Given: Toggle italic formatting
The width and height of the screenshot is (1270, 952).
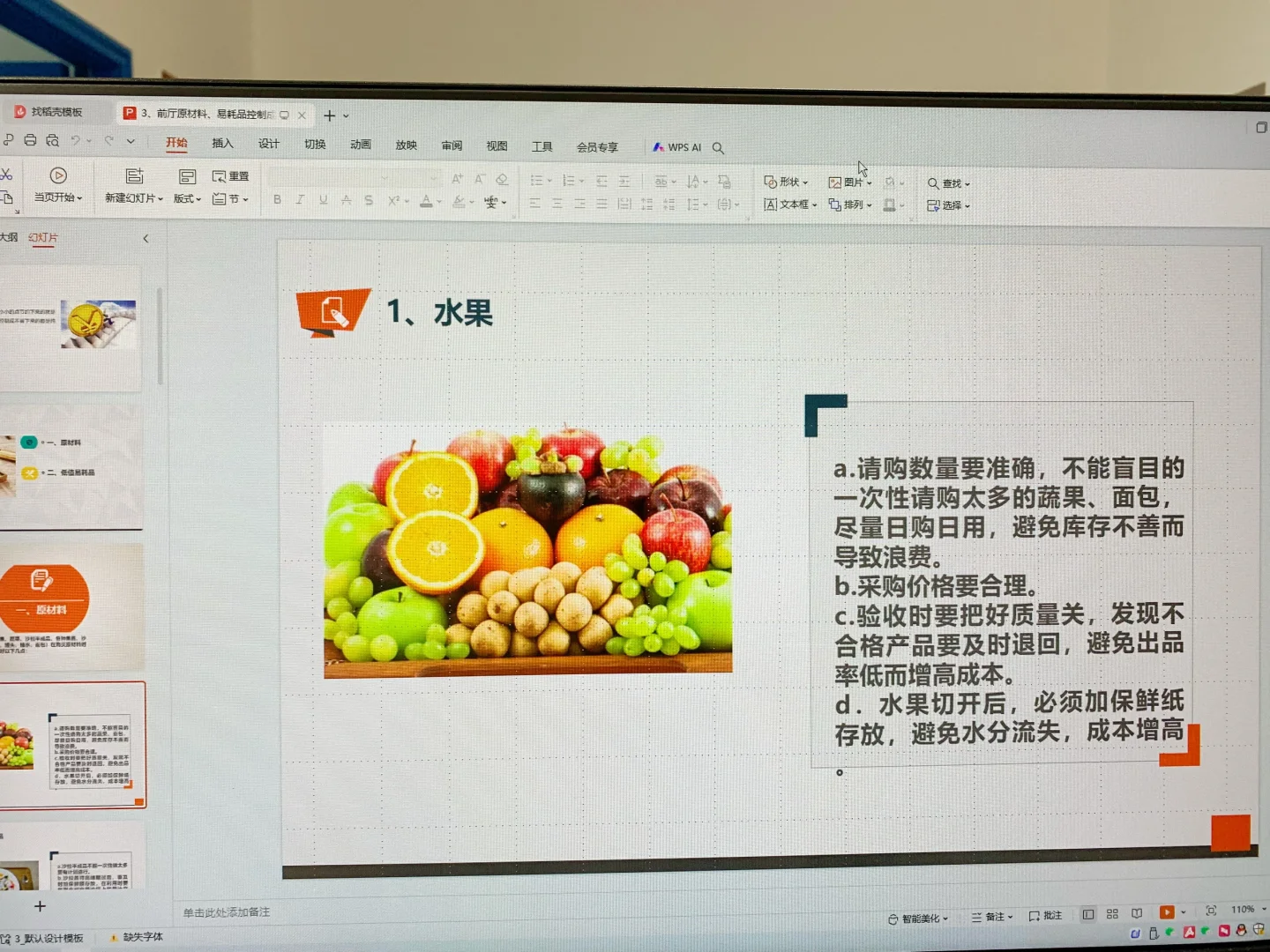Looking at the screenshot, I should tap(300, 199).
